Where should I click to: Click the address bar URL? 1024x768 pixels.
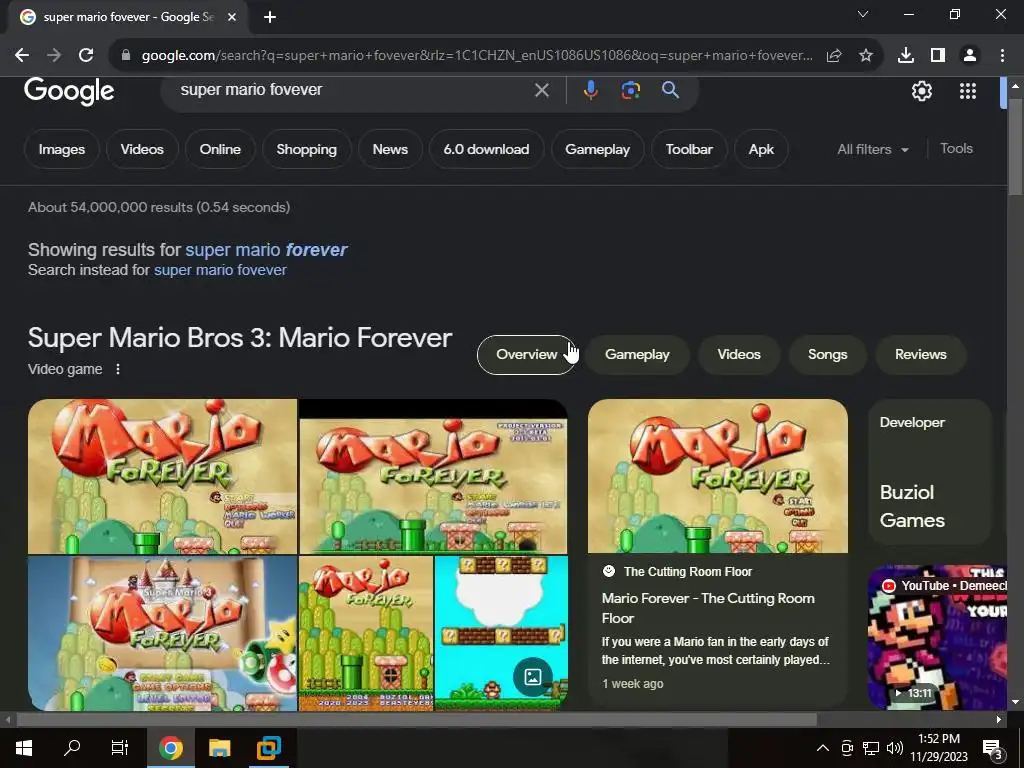tap(477, 56)
